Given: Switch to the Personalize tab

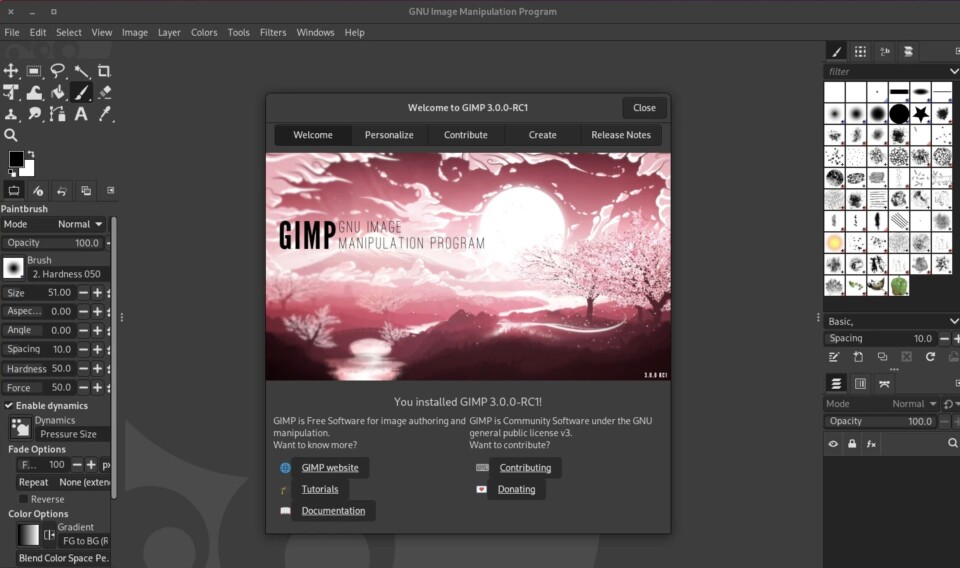Looking at the screenshot, I should point(389,135).
